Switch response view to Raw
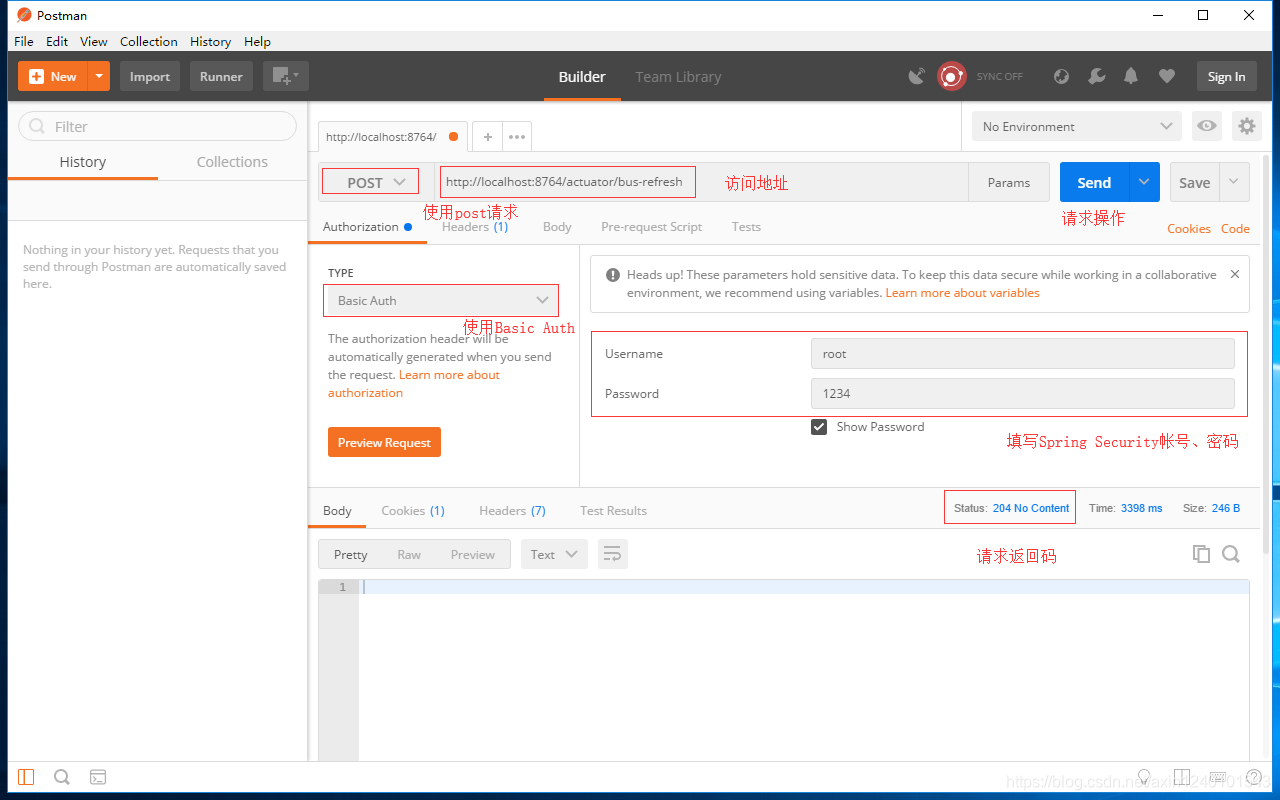Screen dimensions: 1280x800 (409, 554)
